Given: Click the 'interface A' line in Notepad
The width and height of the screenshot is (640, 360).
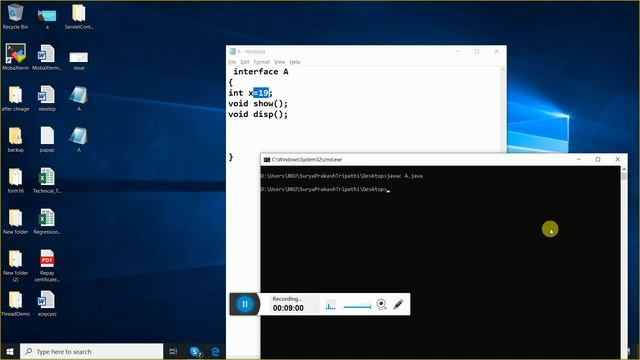Looking at the screenshot, I should point(261,71).
